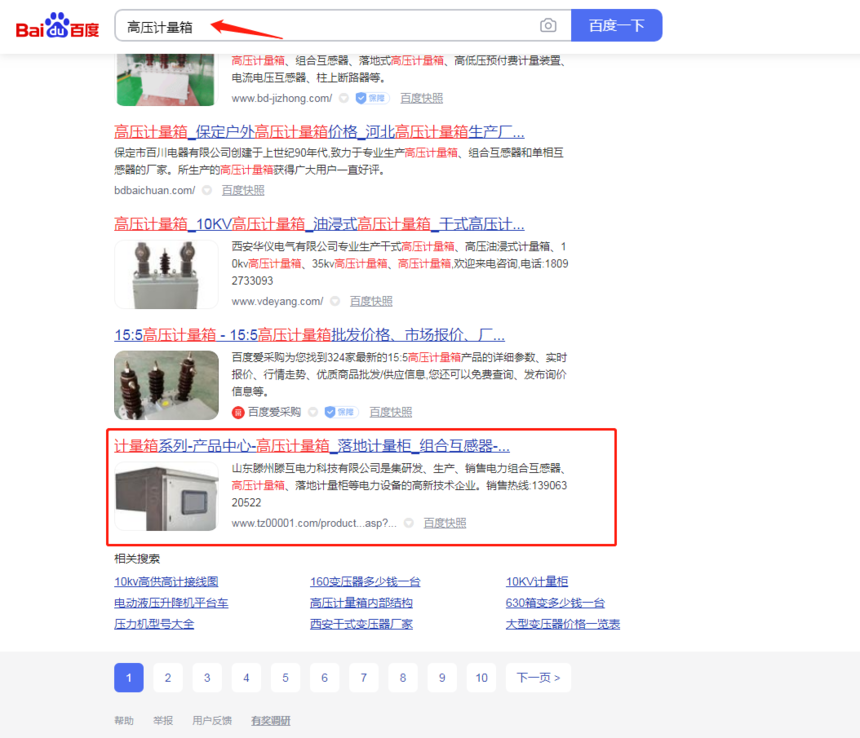Open related search 大型变压器价格一览表

pyautogui.click(x=563, y=624)
